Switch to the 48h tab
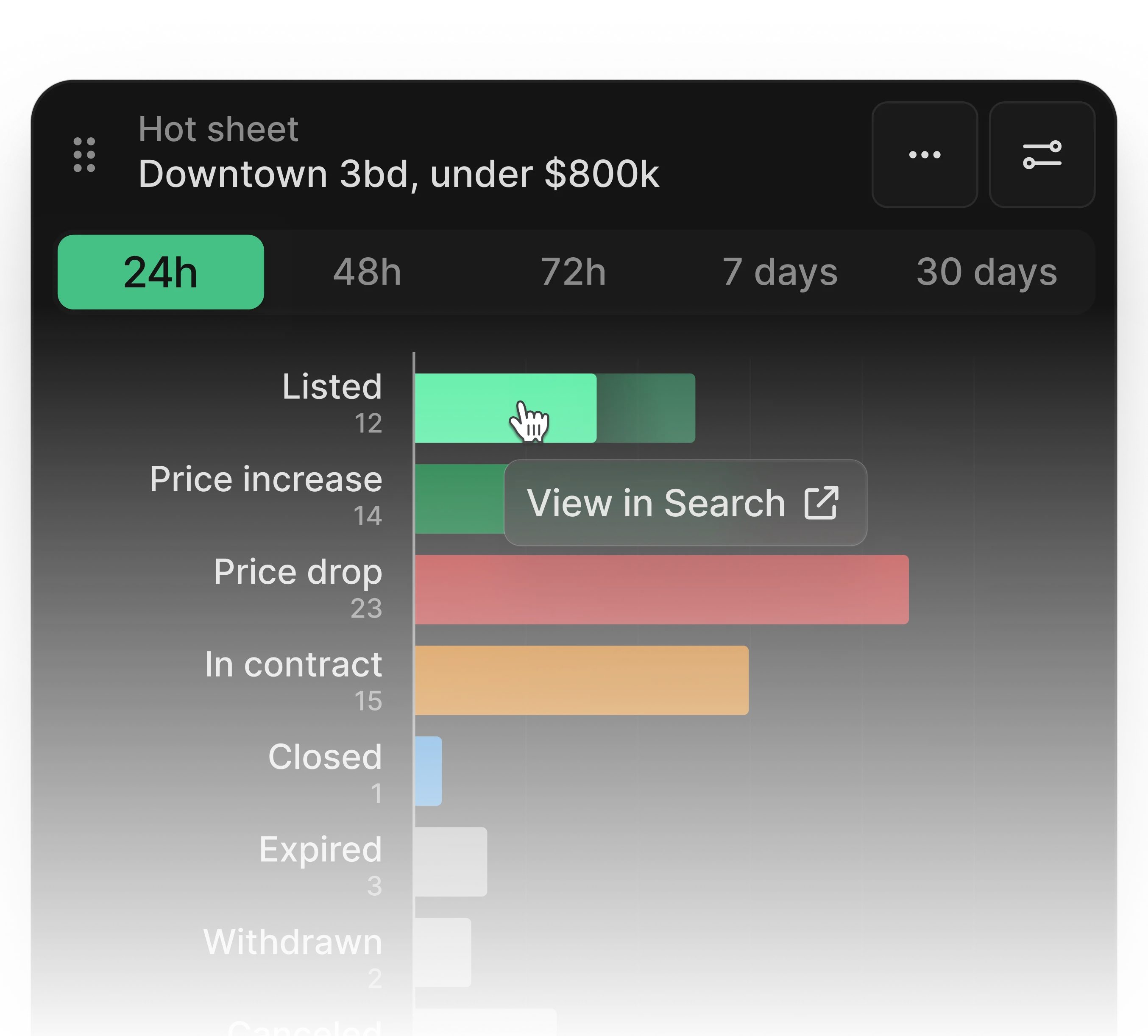Viewport: 1148px width, 1036px height. [367, 272]
